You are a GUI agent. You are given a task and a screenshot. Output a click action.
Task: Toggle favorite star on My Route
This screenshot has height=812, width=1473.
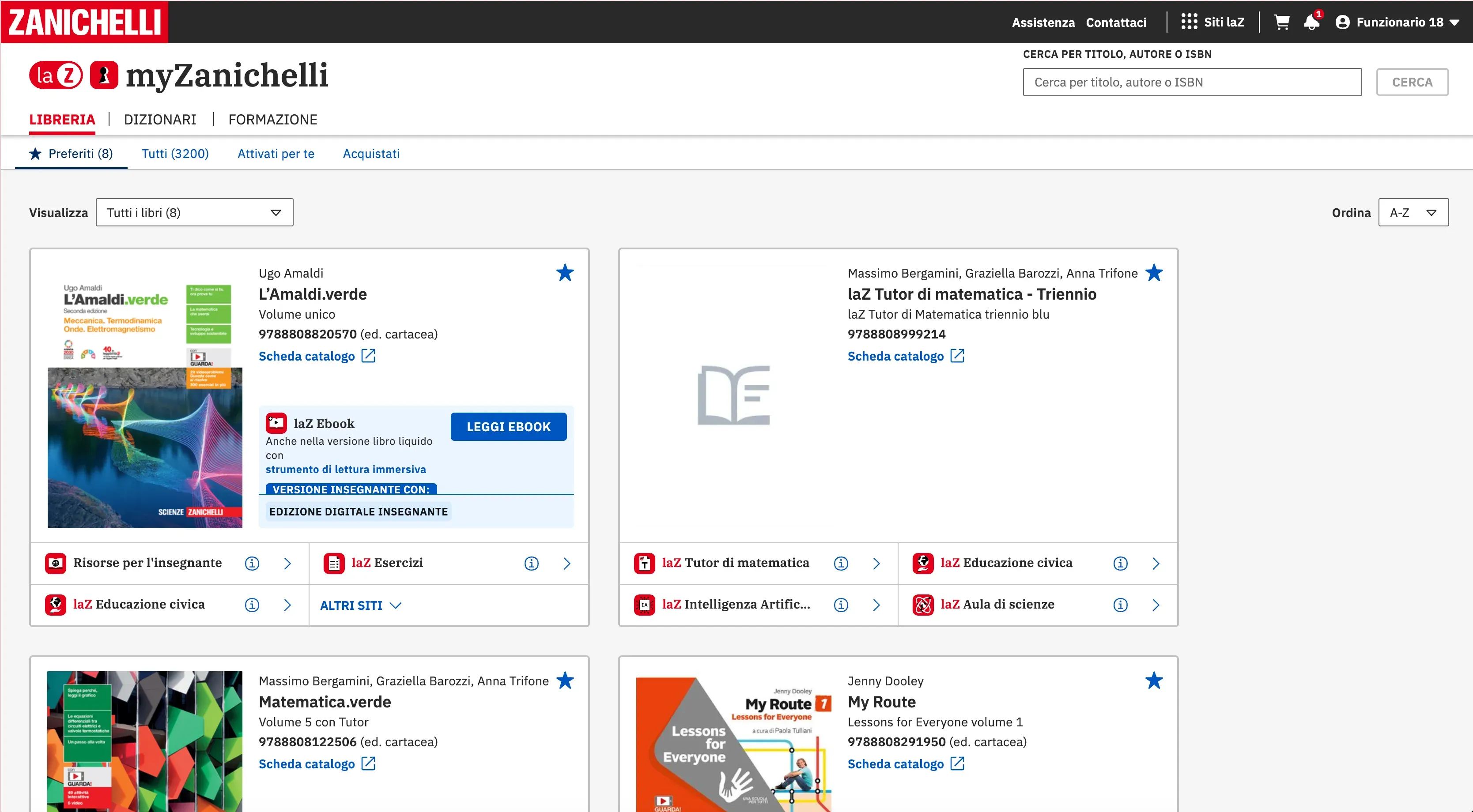1154,680
